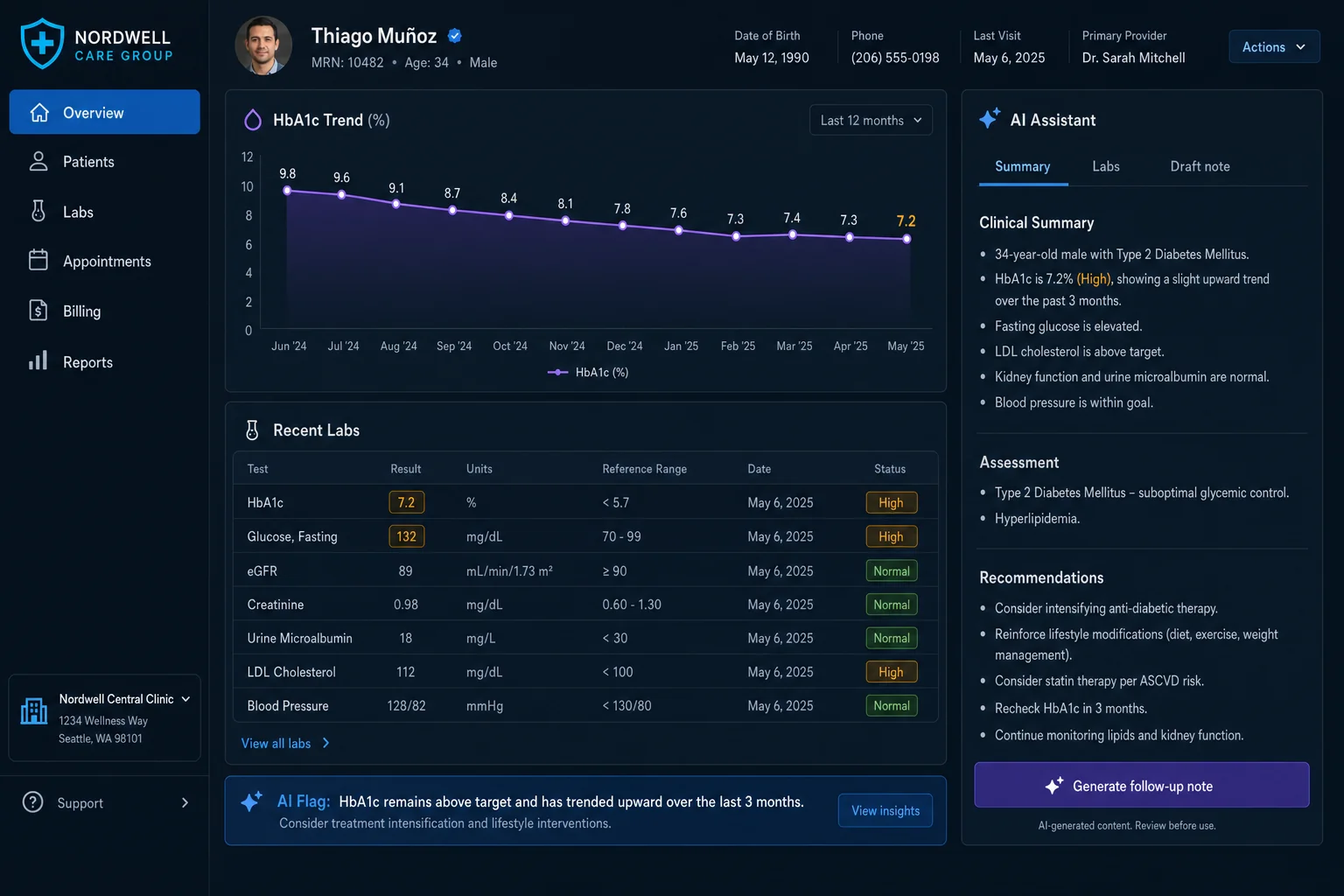Click the verified badge next to Thiago Muñoz

455,36
